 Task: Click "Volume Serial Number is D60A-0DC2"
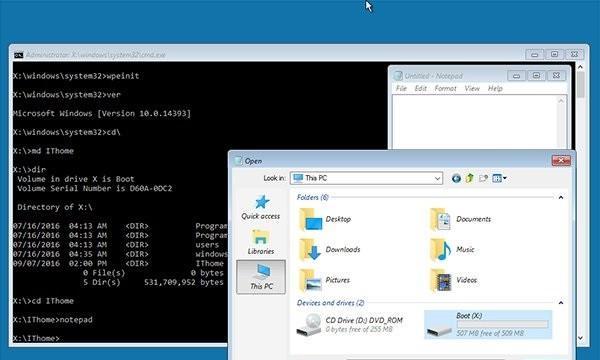95,188
